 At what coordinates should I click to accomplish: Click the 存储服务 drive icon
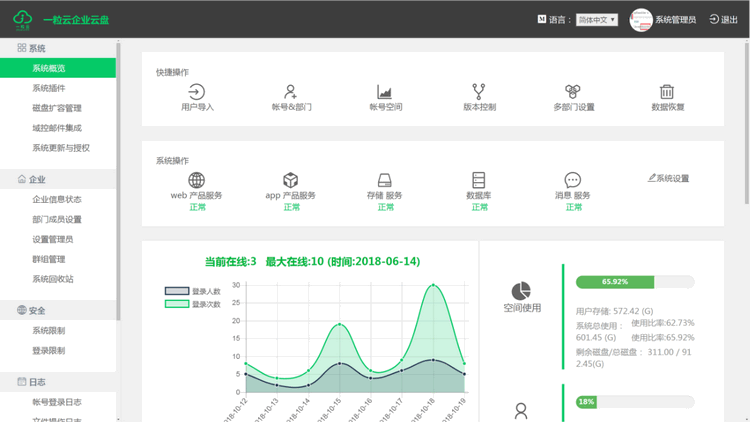tap(385, 180)
